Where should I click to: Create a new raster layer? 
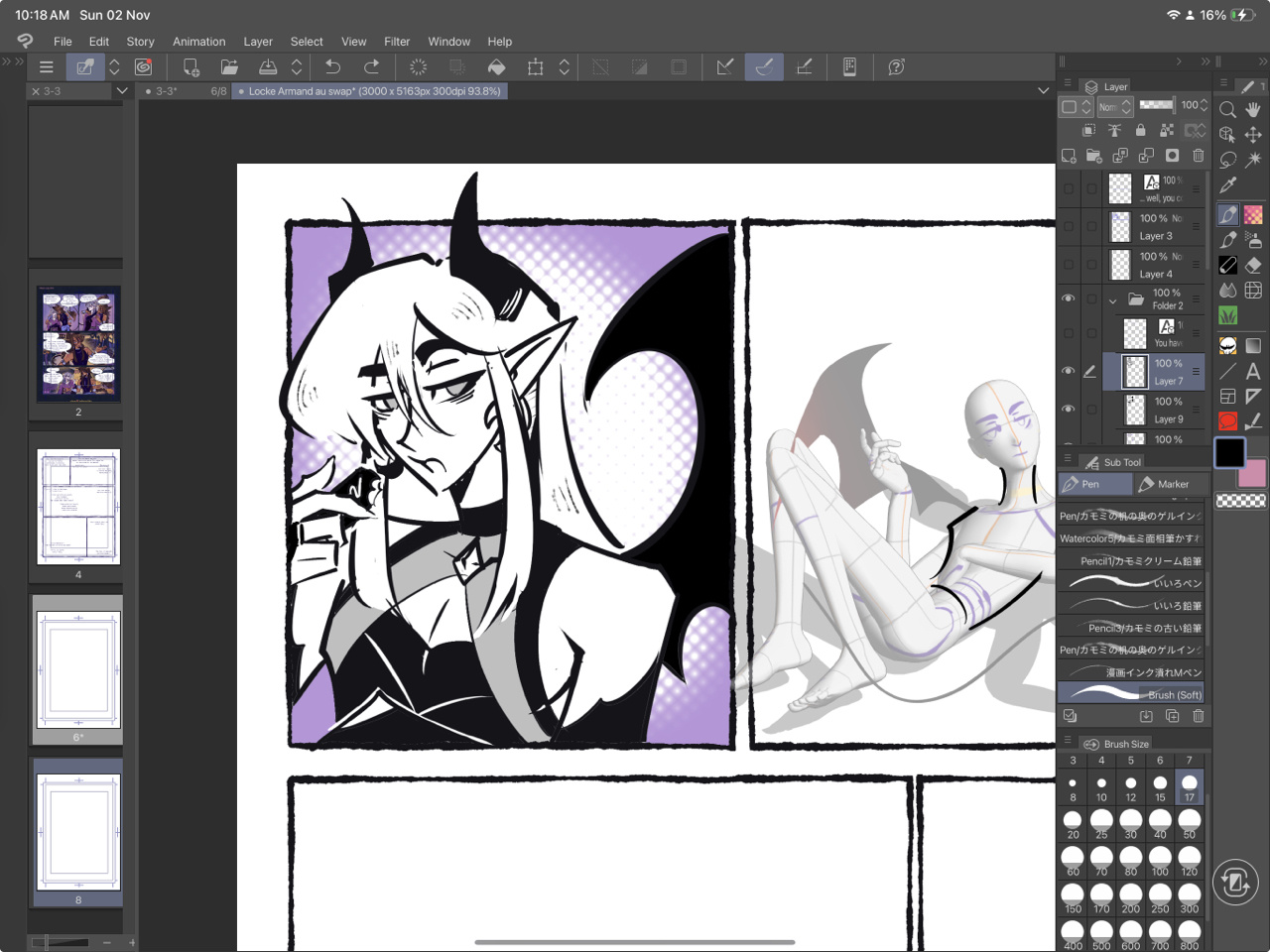(1069, 156)
